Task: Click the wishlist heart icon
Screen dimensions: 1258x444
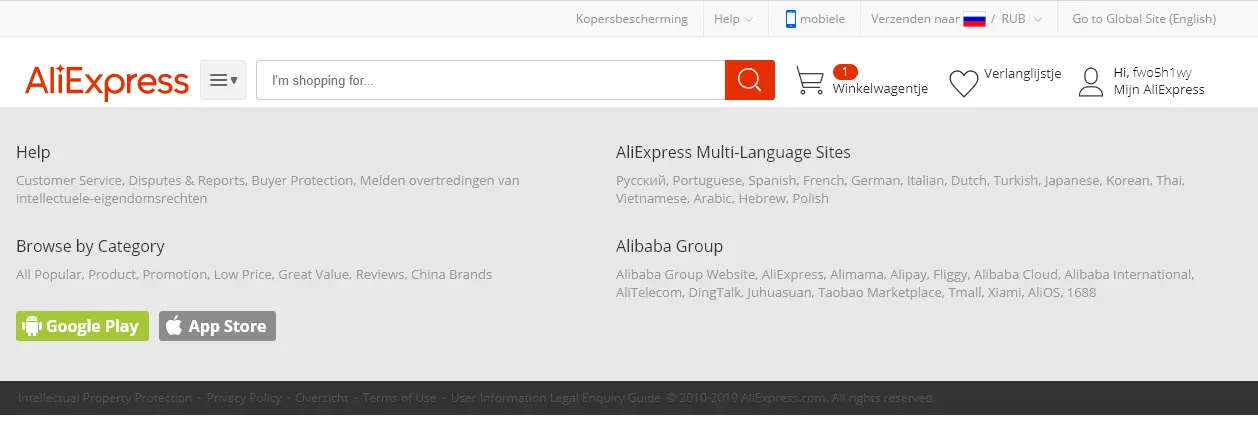Action: [964, 84]
